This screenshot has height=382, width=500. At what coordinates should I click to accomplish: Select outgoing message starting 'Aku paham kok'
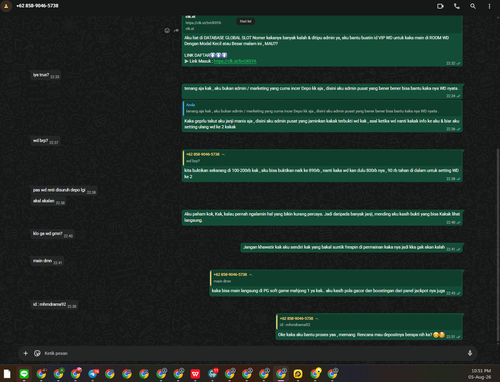click(x=322, y=218)
